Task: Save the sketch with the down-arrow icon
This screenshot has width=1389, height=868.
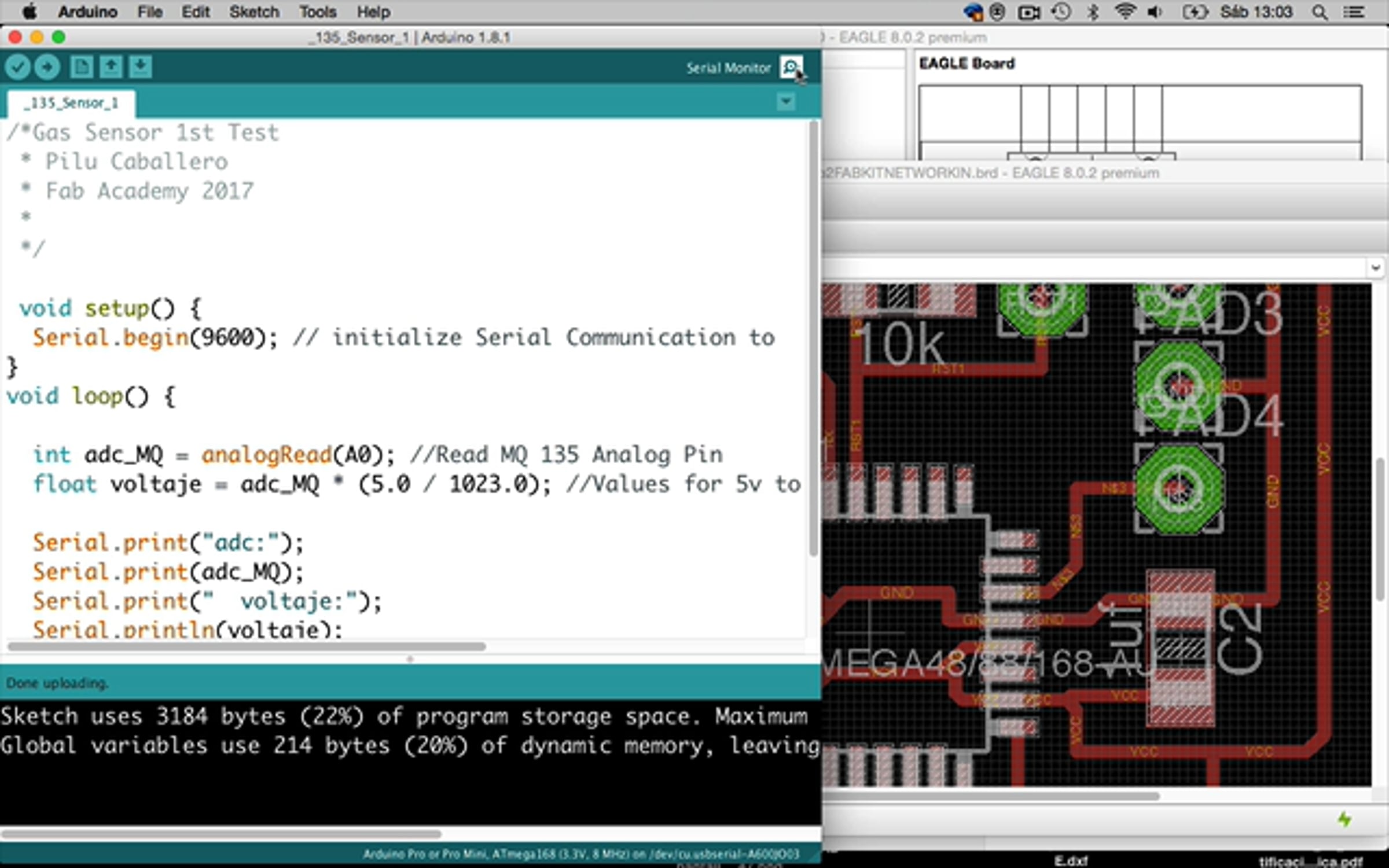Action: click(x=140, y=67)
